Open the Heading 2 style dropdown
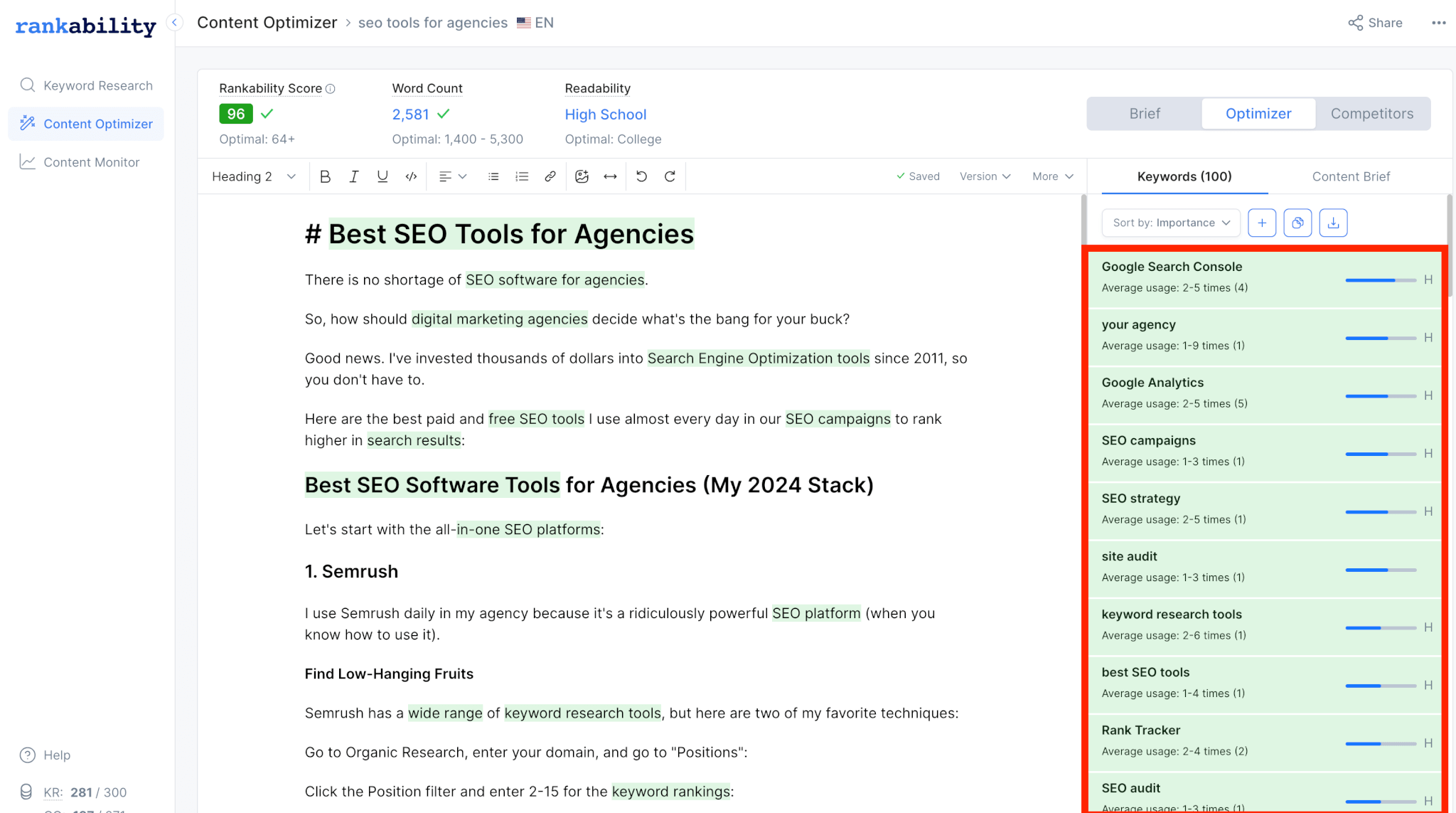 [x=253, y=176]
